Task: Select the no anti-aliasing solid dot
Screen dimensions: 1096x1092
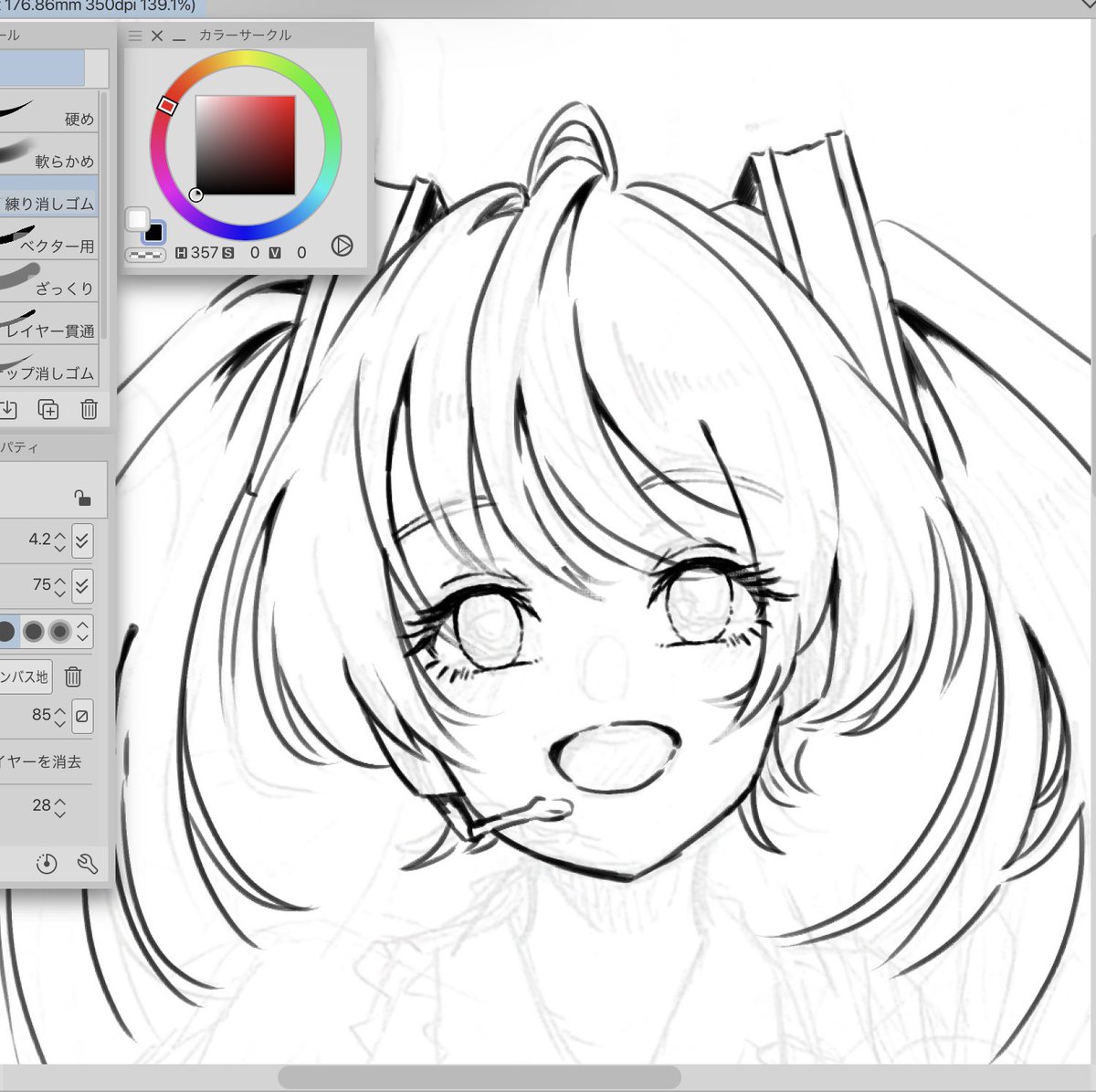Action: pyautogui.click(x=7, y=631)
